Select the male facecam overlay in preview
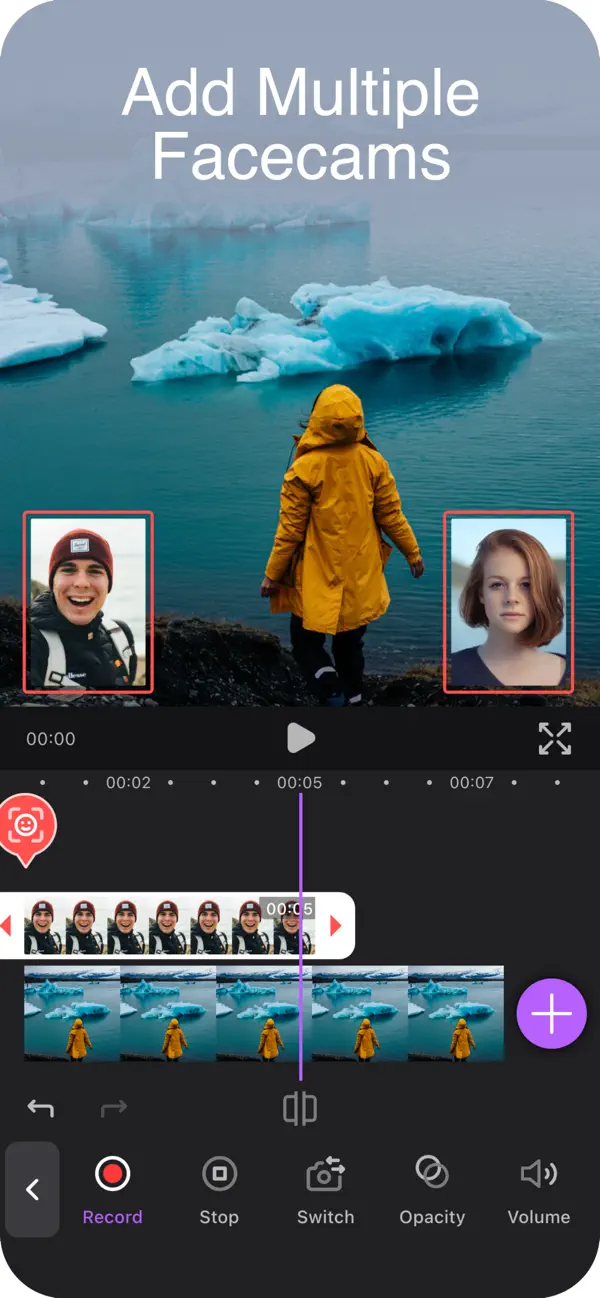The height and width of the screenshot is (1298, 600). (88, 602)
